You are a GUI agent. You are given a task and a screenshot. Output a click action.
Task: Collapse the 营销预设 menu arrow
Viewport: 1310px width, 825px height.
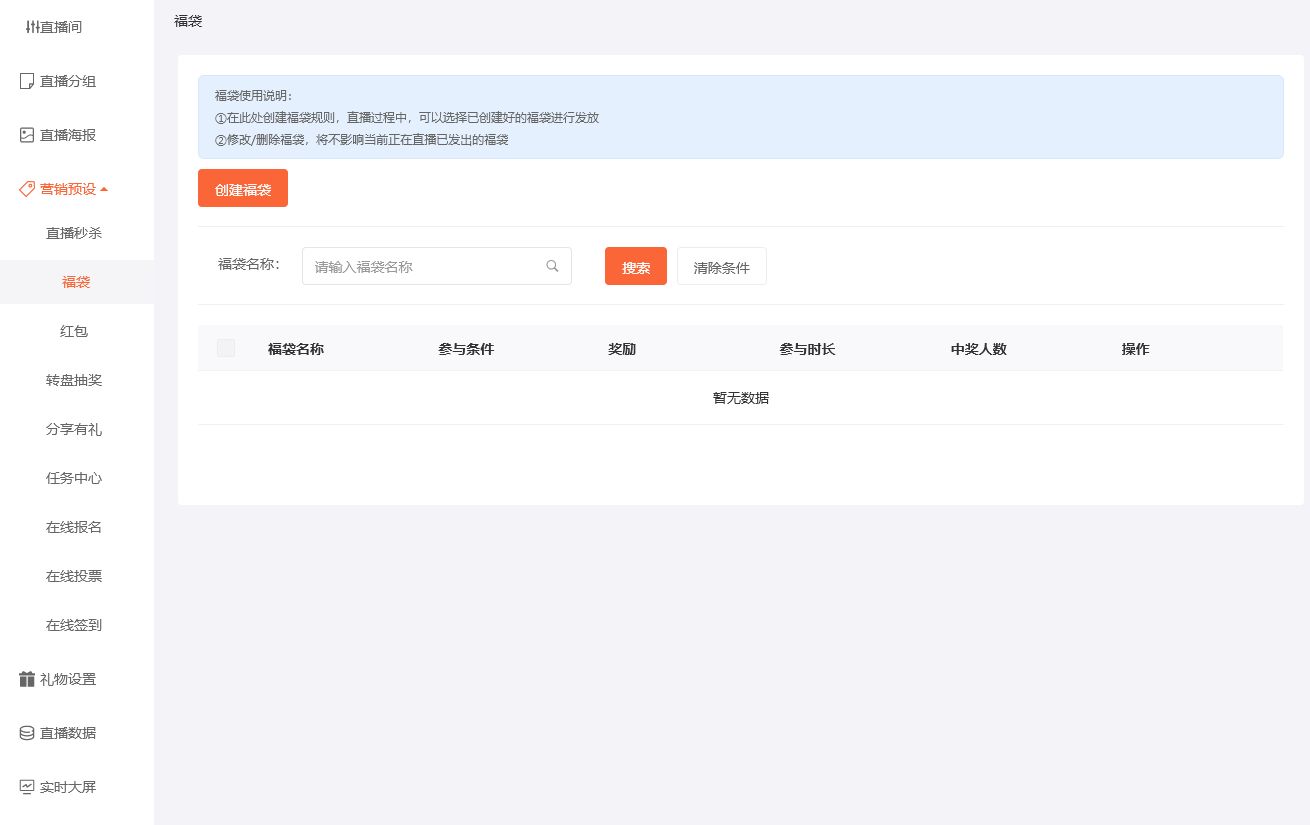point(104,189)
